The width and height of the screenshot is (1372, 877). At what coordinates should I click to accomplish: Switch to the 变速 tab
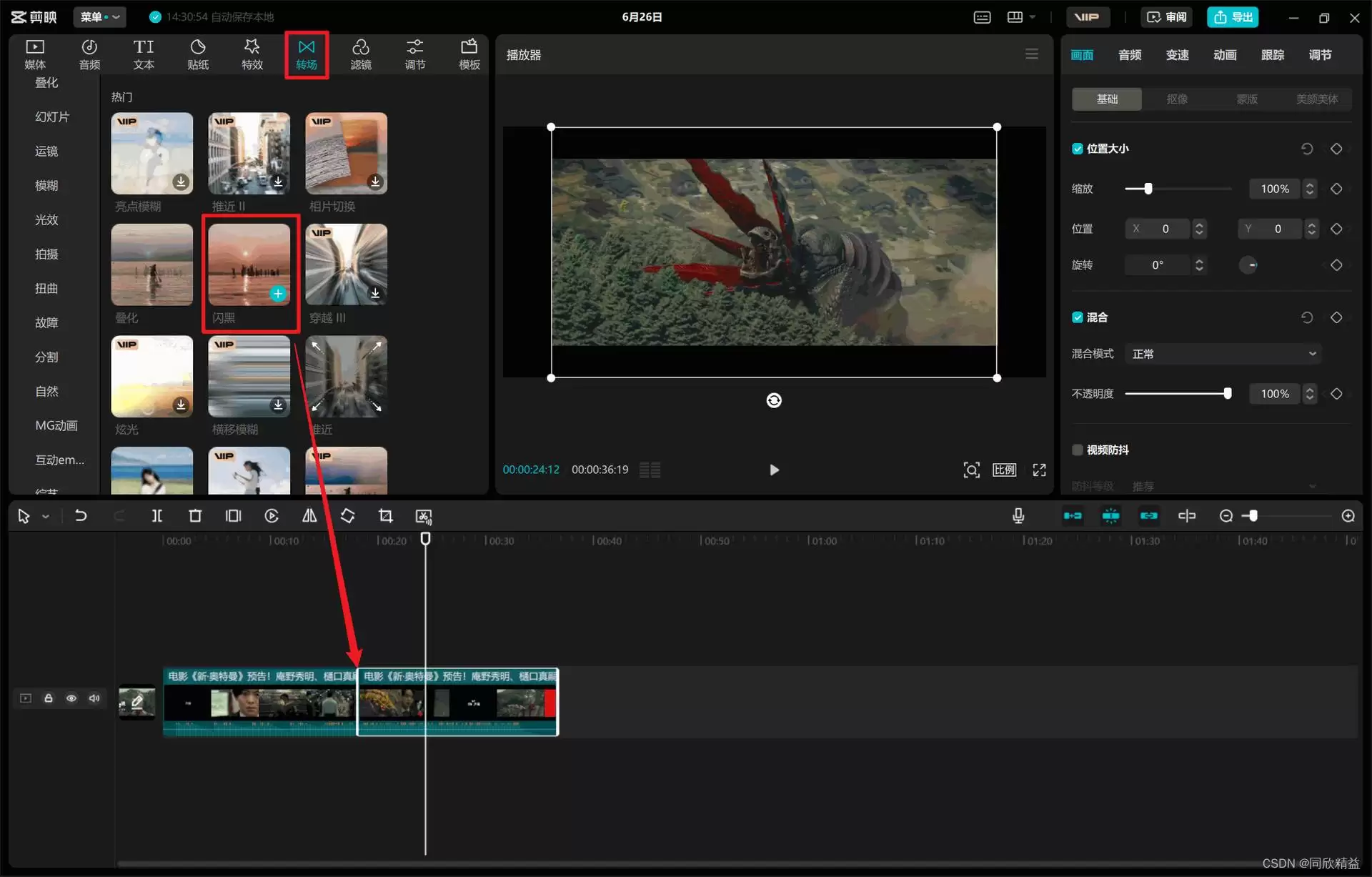coord(1177,55)
